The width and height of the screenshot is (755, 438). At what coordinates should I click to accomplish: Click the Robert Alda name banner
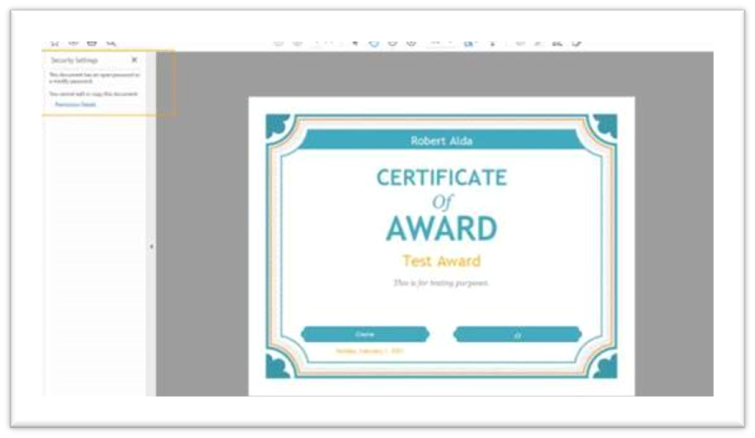pos(442,141)
